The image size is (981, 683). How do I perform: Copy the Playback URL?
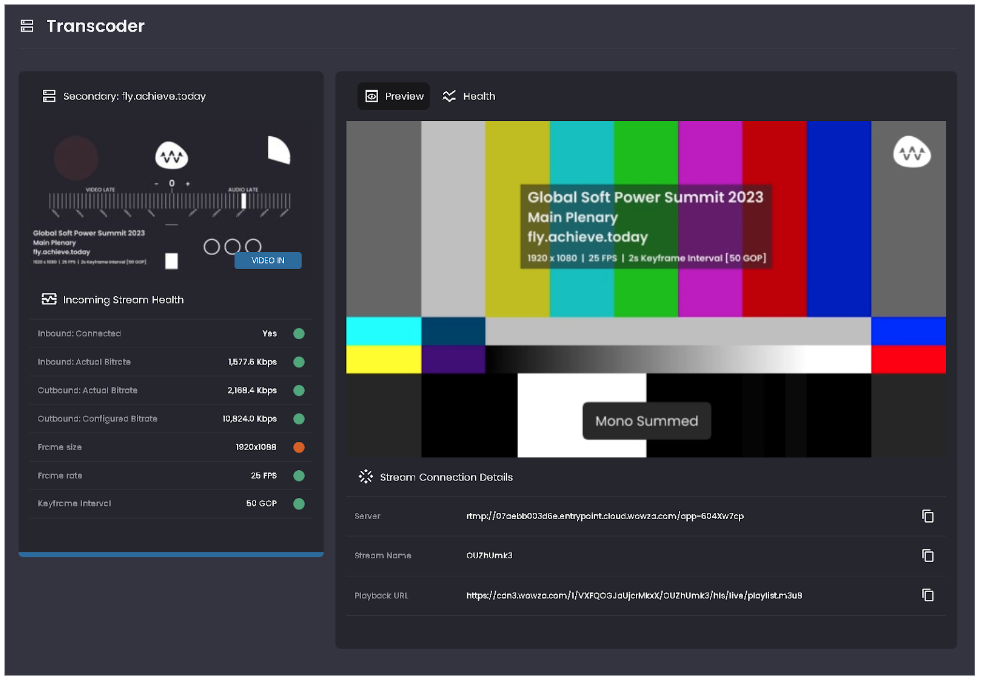927,595
